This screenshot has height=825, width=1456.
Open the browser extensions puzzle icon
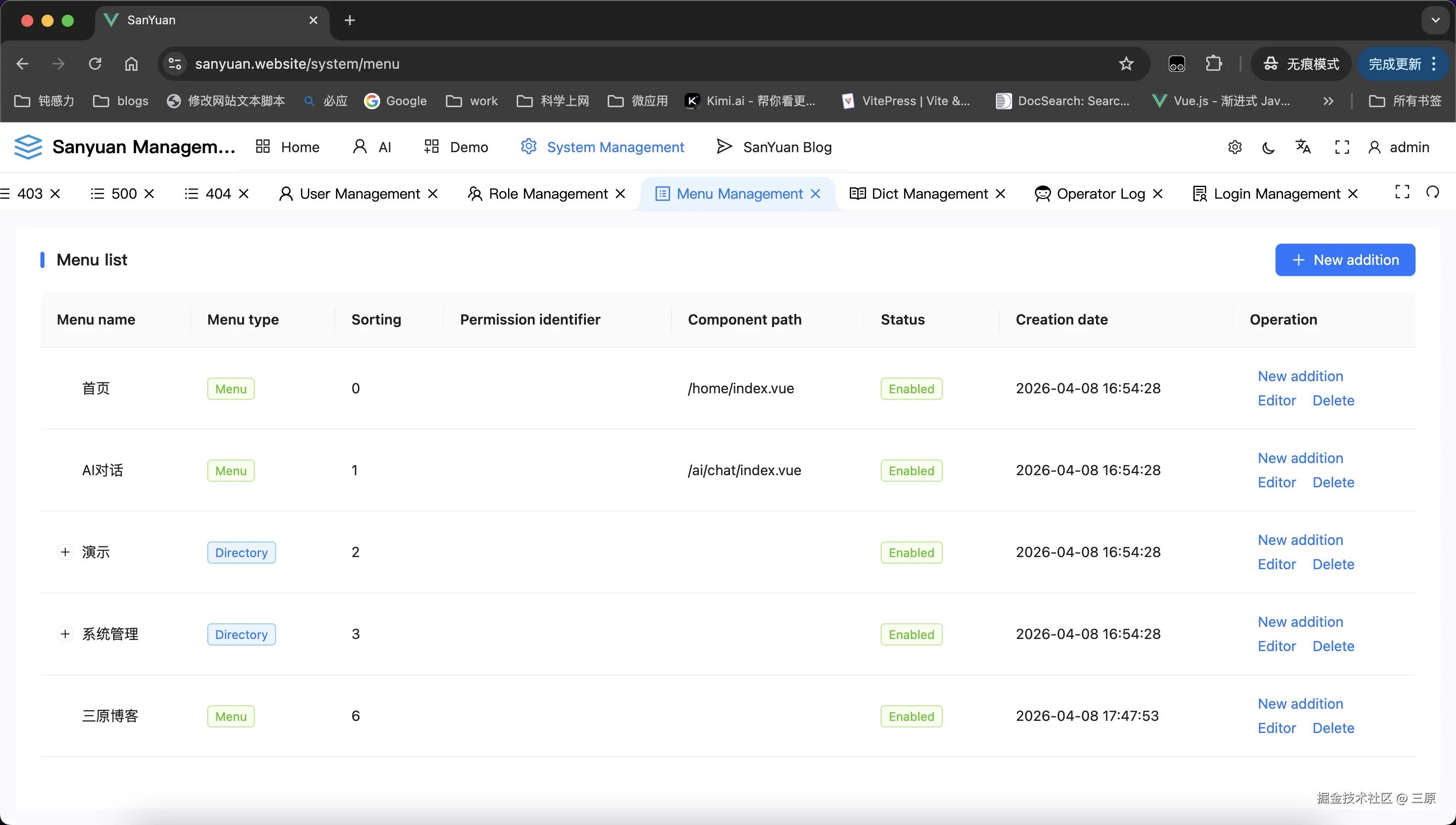[1213, 64]
